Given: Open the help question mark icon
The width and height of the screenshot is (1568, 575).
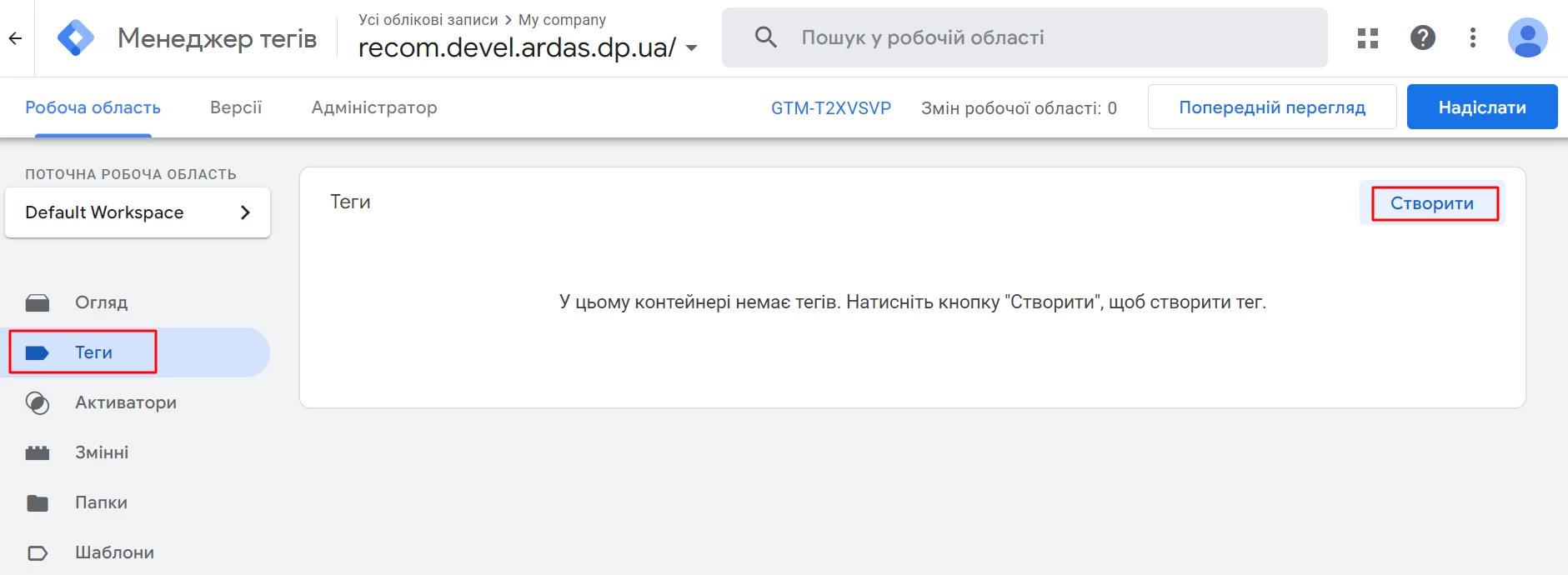Looking at the screenshot, I should 1423,37.
